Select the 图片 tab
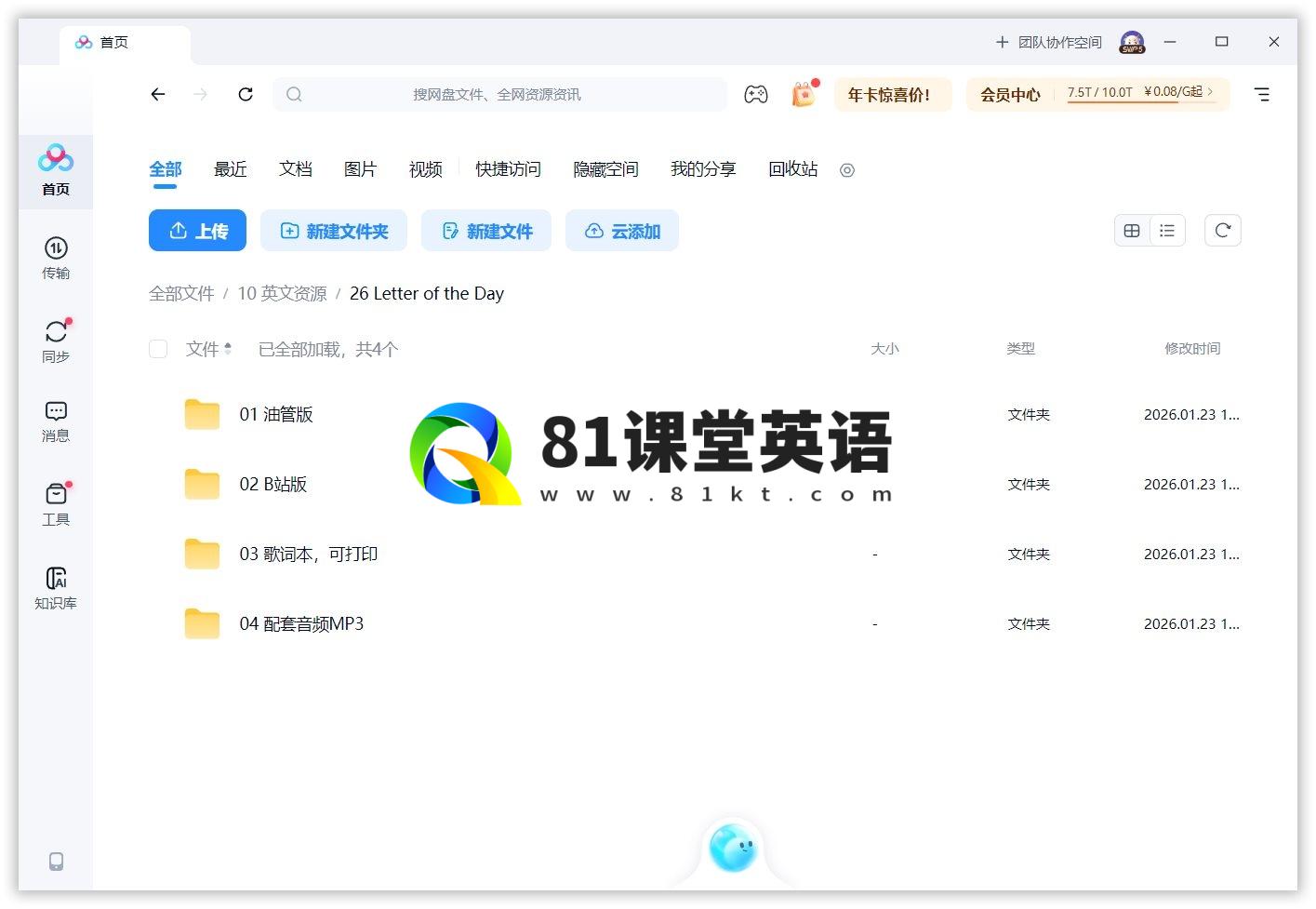 (361, 169)
